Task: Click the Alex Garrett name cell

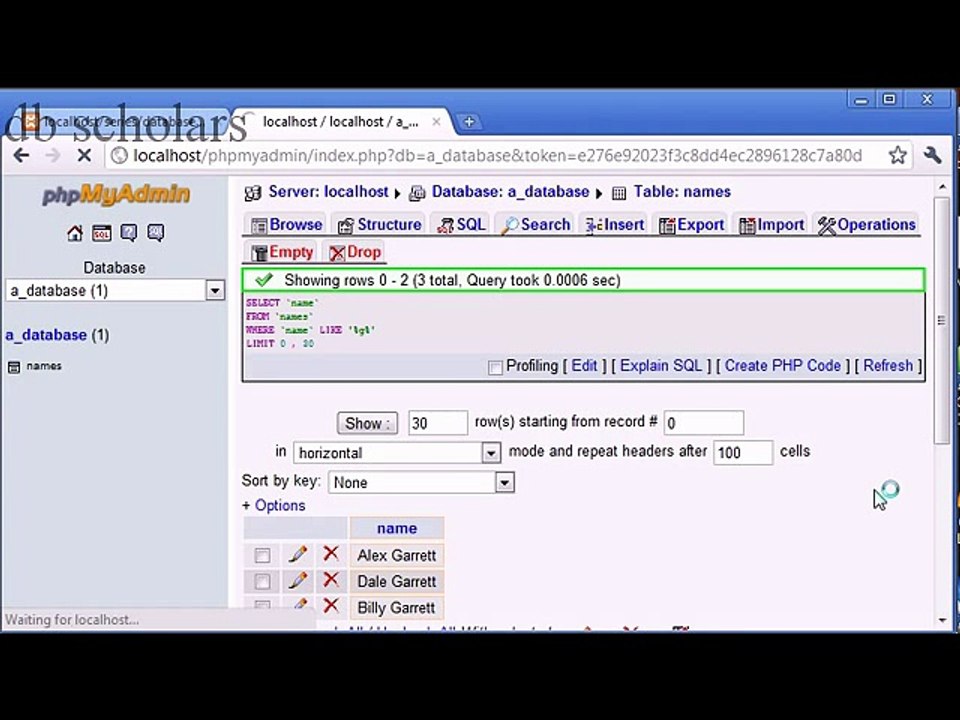Action: (397, 555)
